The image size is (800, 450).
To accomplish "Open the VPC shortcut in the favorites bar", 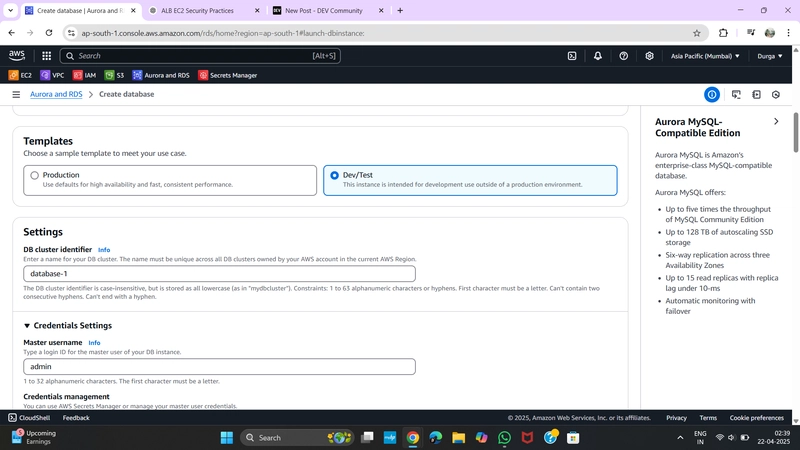I will (x=53, y=75).
